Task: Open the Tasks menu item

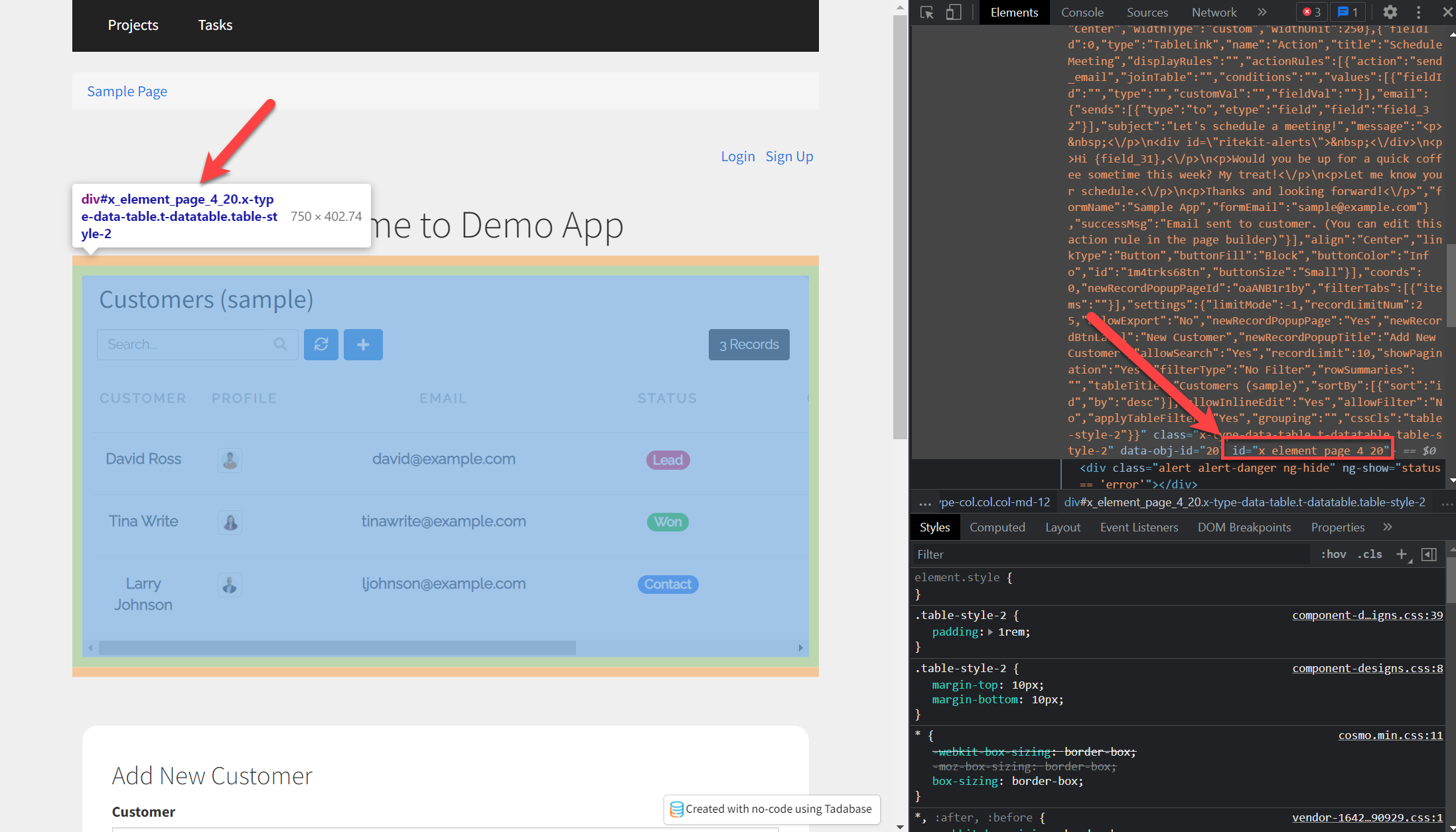Action: 215,25
